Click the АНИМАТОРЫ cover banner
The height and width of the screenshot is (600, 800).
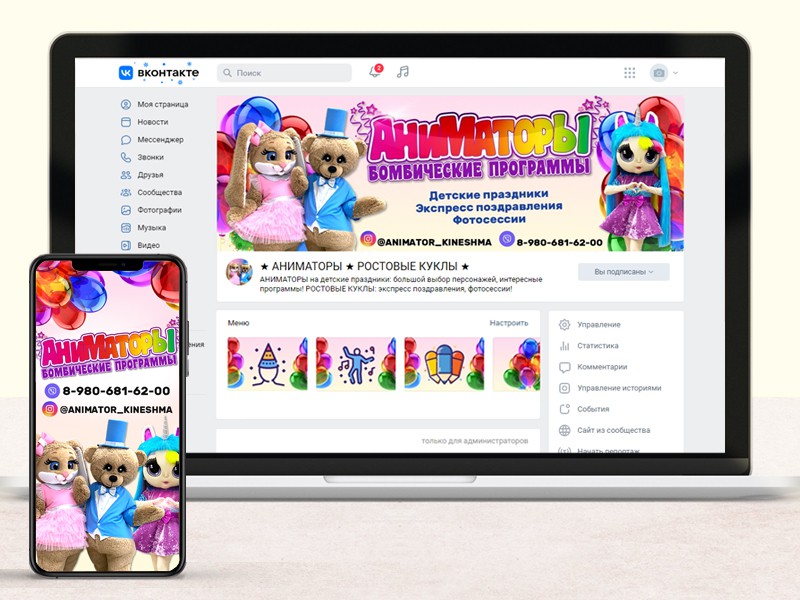[450, 173]
